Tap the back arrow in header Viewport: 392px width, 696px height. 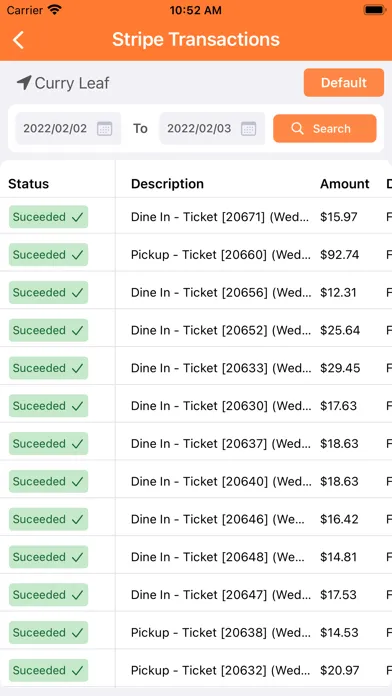coord(18,40)
